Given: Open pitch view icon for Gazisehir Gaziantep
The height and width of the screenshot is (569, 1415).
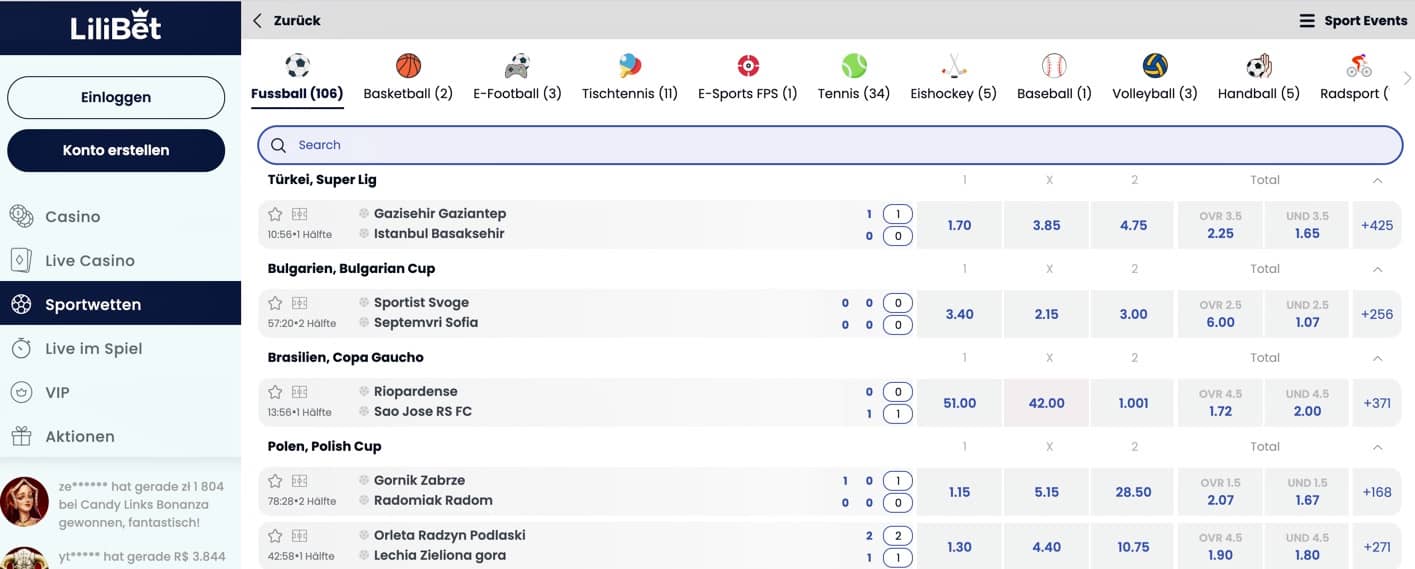Looking at the screenshot, I should point(300,214).
